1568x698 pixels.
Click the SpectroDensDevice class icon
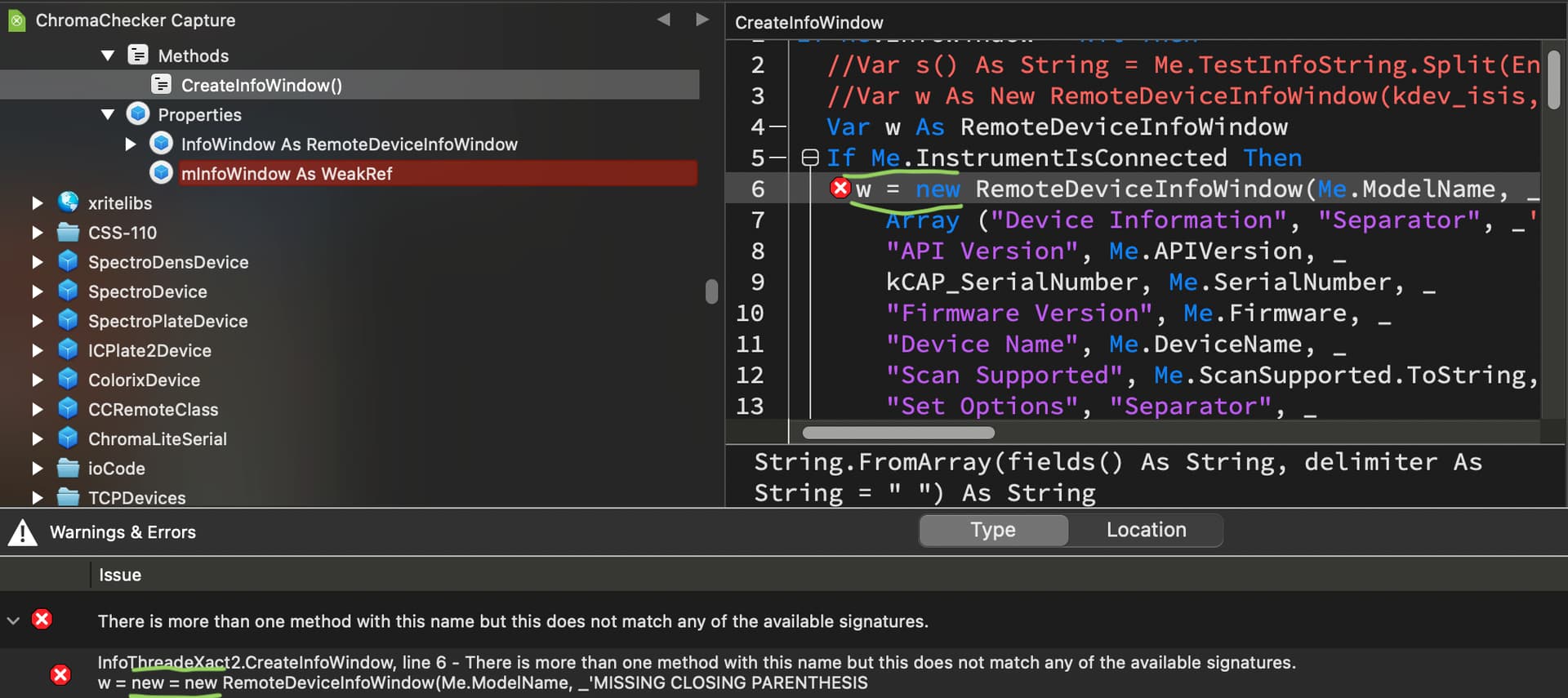(69, 261)
